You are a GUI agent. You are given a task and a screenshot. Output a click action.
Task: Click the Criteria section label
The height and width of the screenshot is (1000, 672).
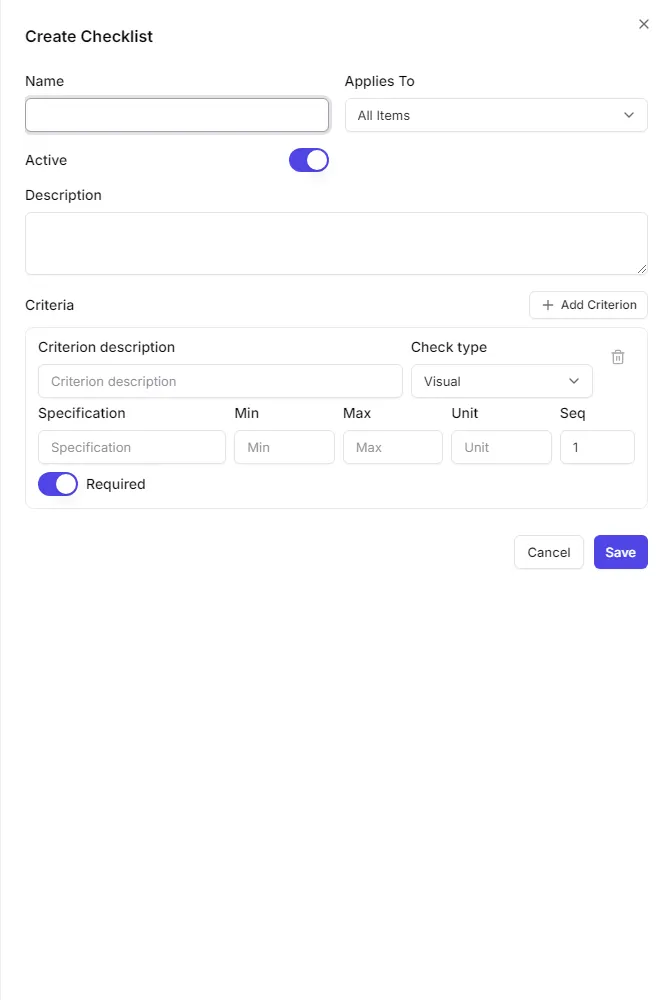coord(50,305)
